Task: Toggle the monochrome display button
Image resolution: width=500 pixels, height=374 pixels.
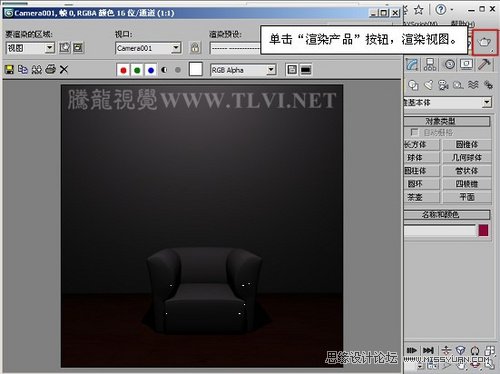Action: point(178,70)
